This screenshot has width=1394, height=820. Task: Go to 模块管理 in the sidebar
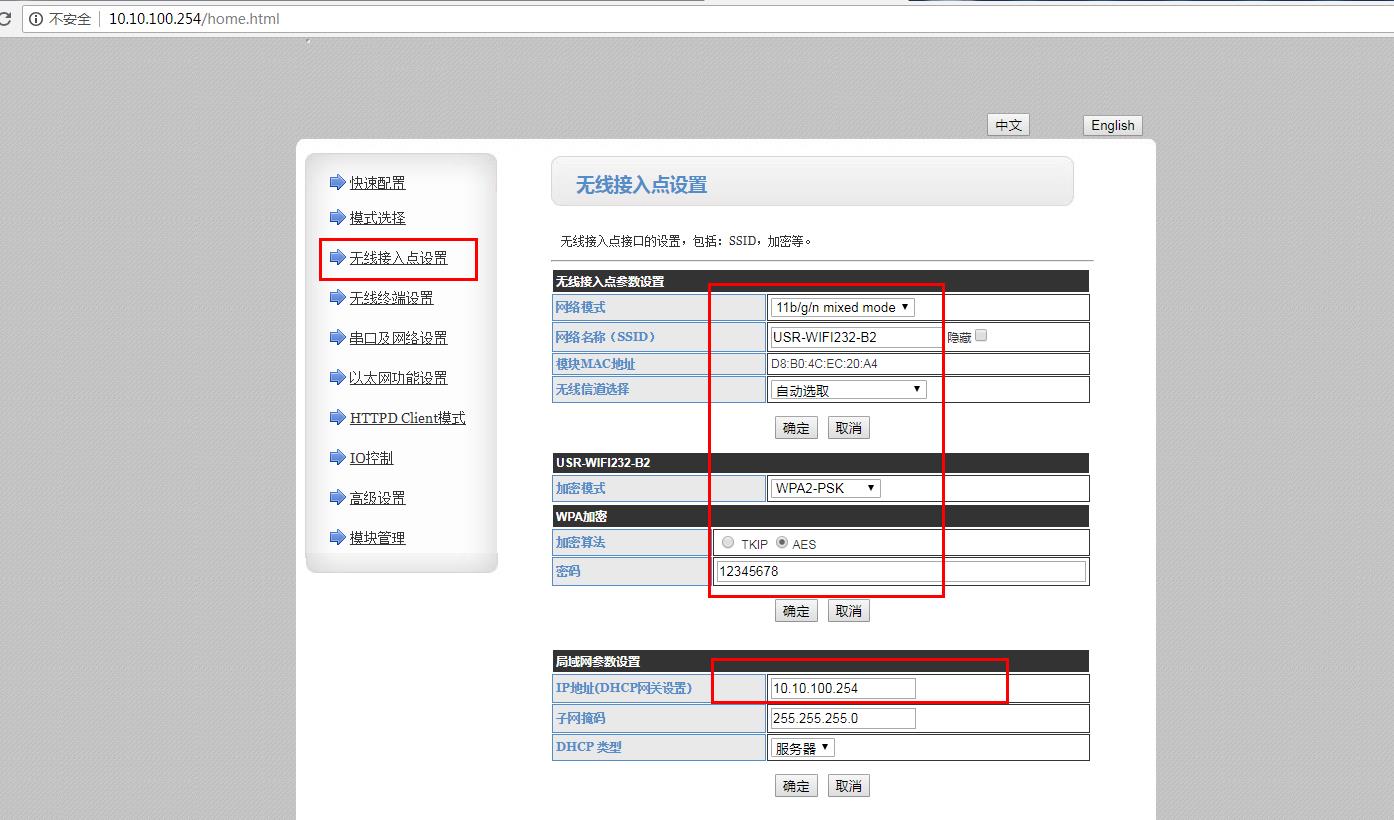pyautogui.click(x=377, y=538)
